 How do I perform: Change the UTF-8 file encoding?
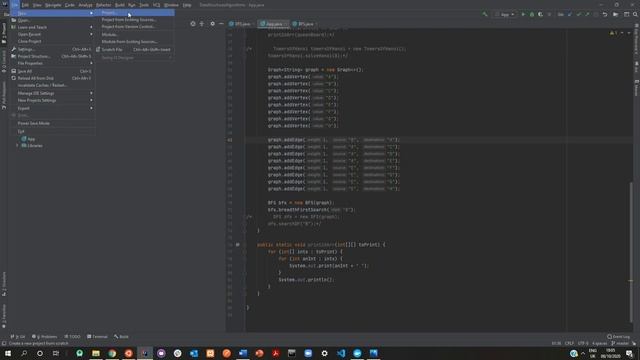583,343
